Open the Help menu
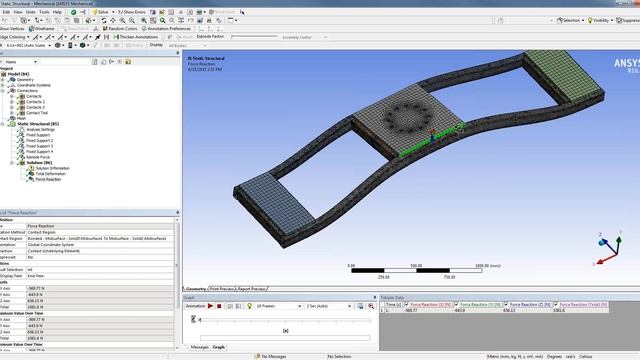Screen dimensions: 640x360 click(x=57, y=12)
